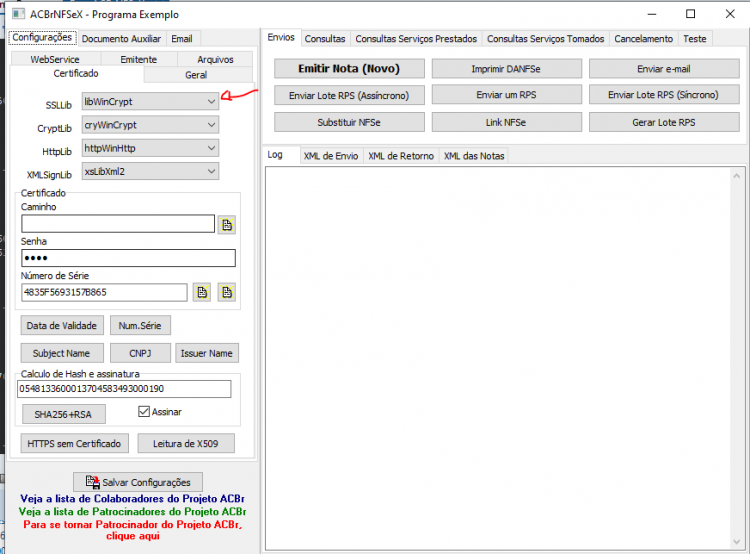Open the HttpLib dropdown list
This screenshot has width=750, height=554.
pos(150,148)
